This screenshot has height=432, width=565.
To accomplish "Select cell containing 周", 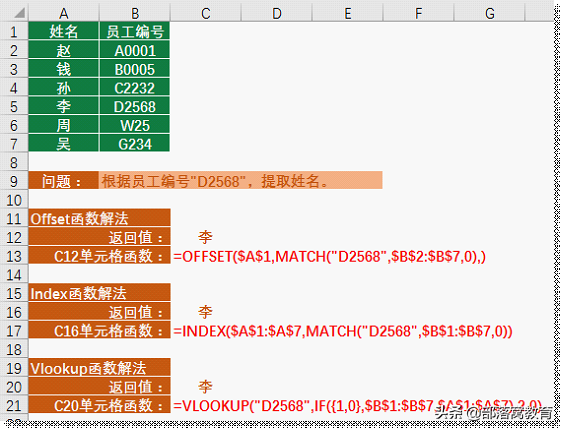I will pyautogui.click(x=63, y=125).
